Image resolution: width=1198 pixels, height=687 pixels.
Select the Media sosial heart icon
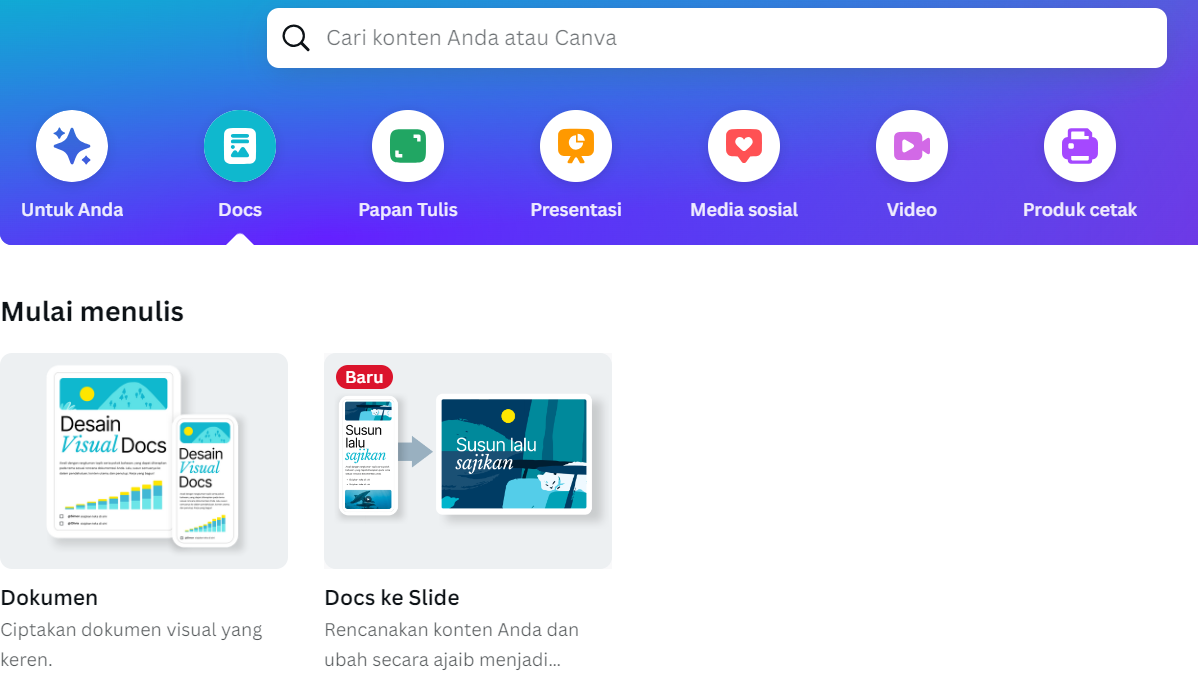point(743,145)
